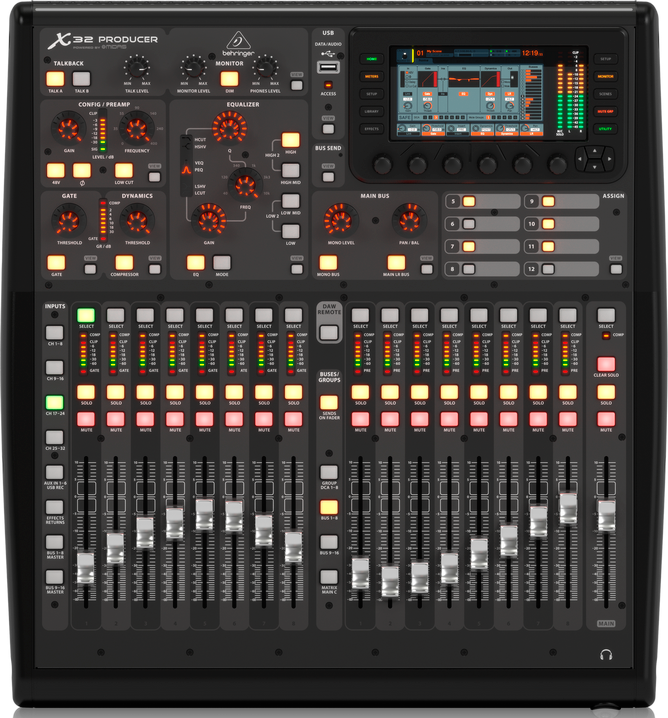The image size is (668, 718).
Task: Open the SCENES screen button
Action: coord(605,94)
